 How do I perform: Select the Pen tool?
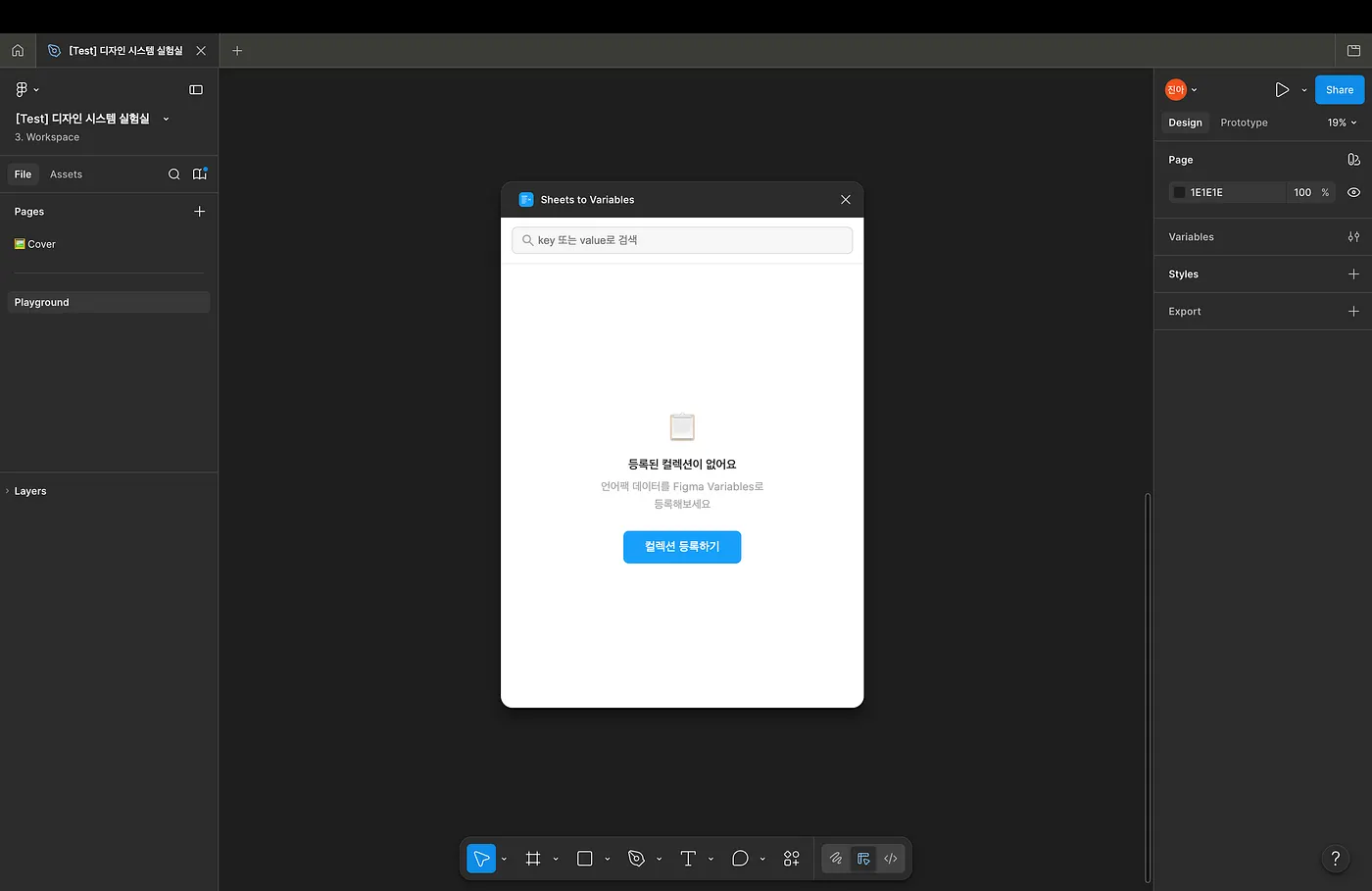tap(636, 859)
